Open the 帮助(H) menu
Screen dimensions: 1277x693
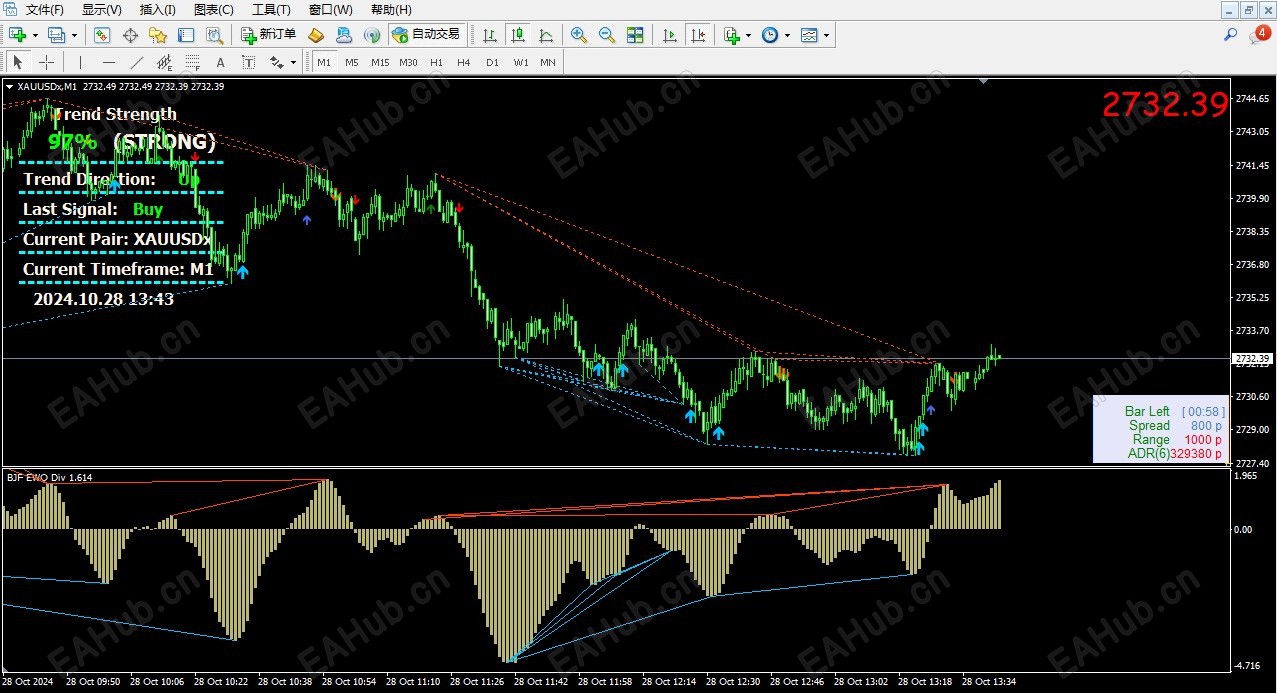point(391,10)
